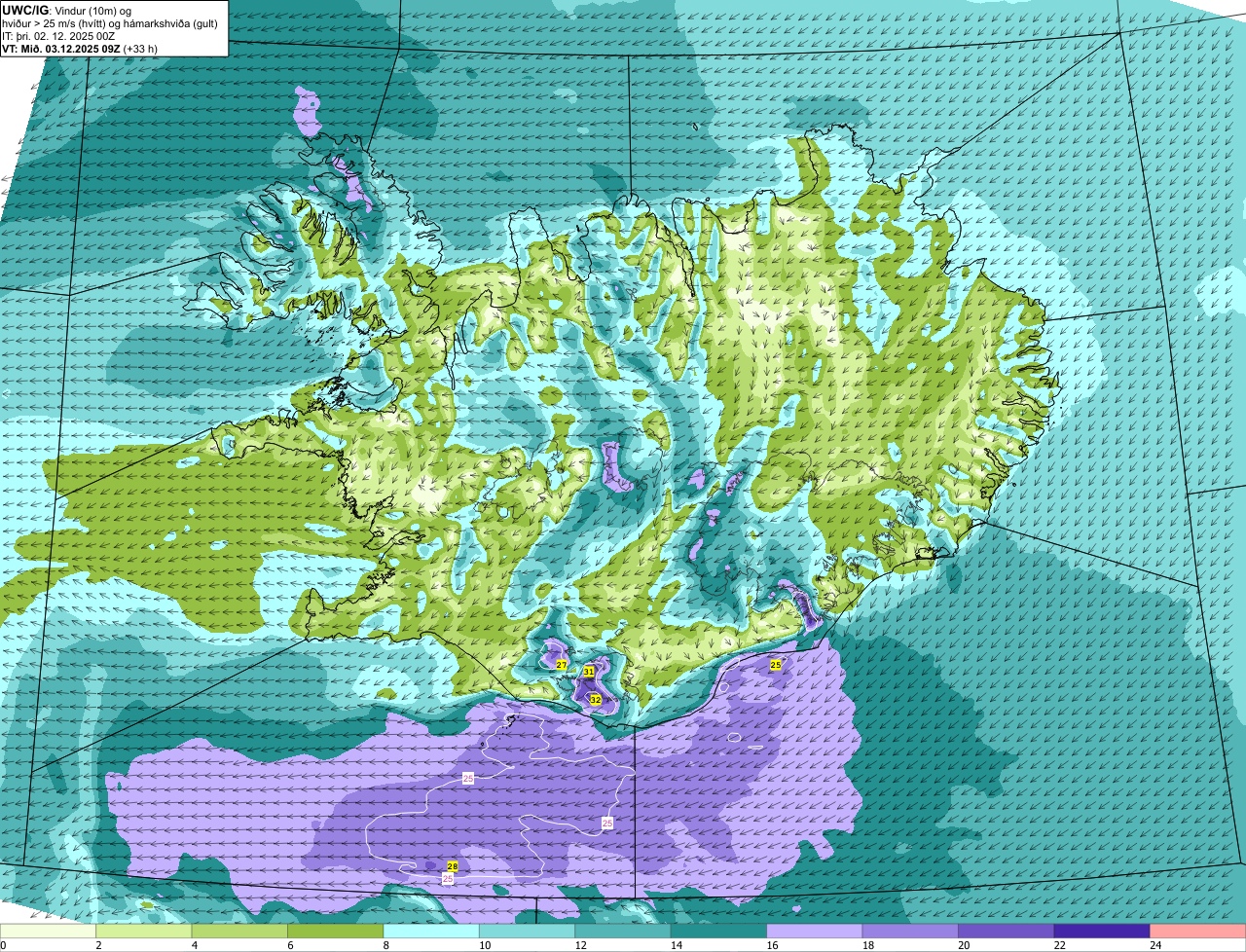Select the salmon pink above-24 m/s legend swatch

[1198, 931]
